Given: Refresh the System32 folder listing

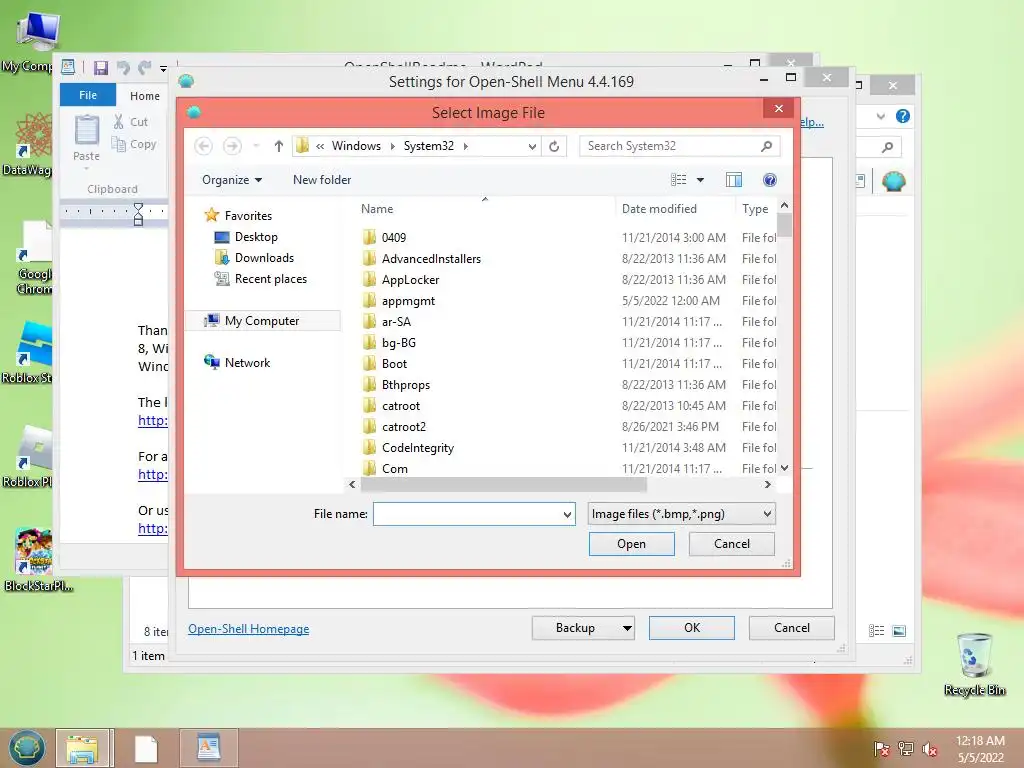Looking at the screenshot, I should tap(554, 146).
